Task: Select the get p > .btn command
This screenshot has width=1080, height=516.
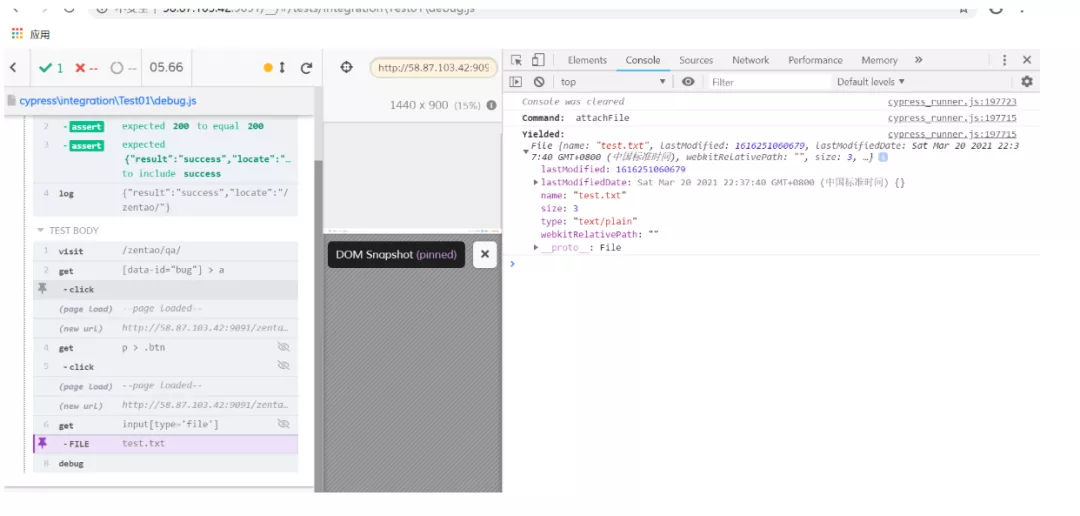Action: pyautogui.click(x=165, y=348)
